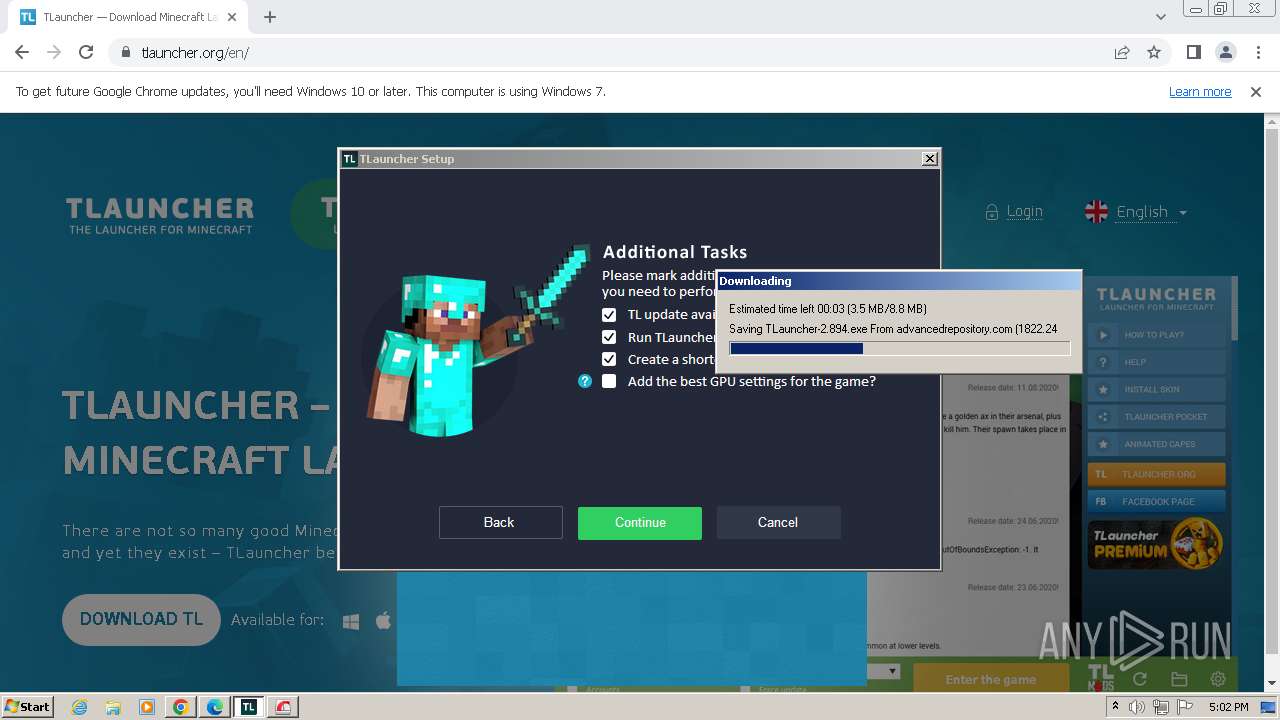This screenshot has width=1280, height=720.
Task: Click TLAUNCHER POCKET in launcher sidebar
Action: pos(1156,416)
